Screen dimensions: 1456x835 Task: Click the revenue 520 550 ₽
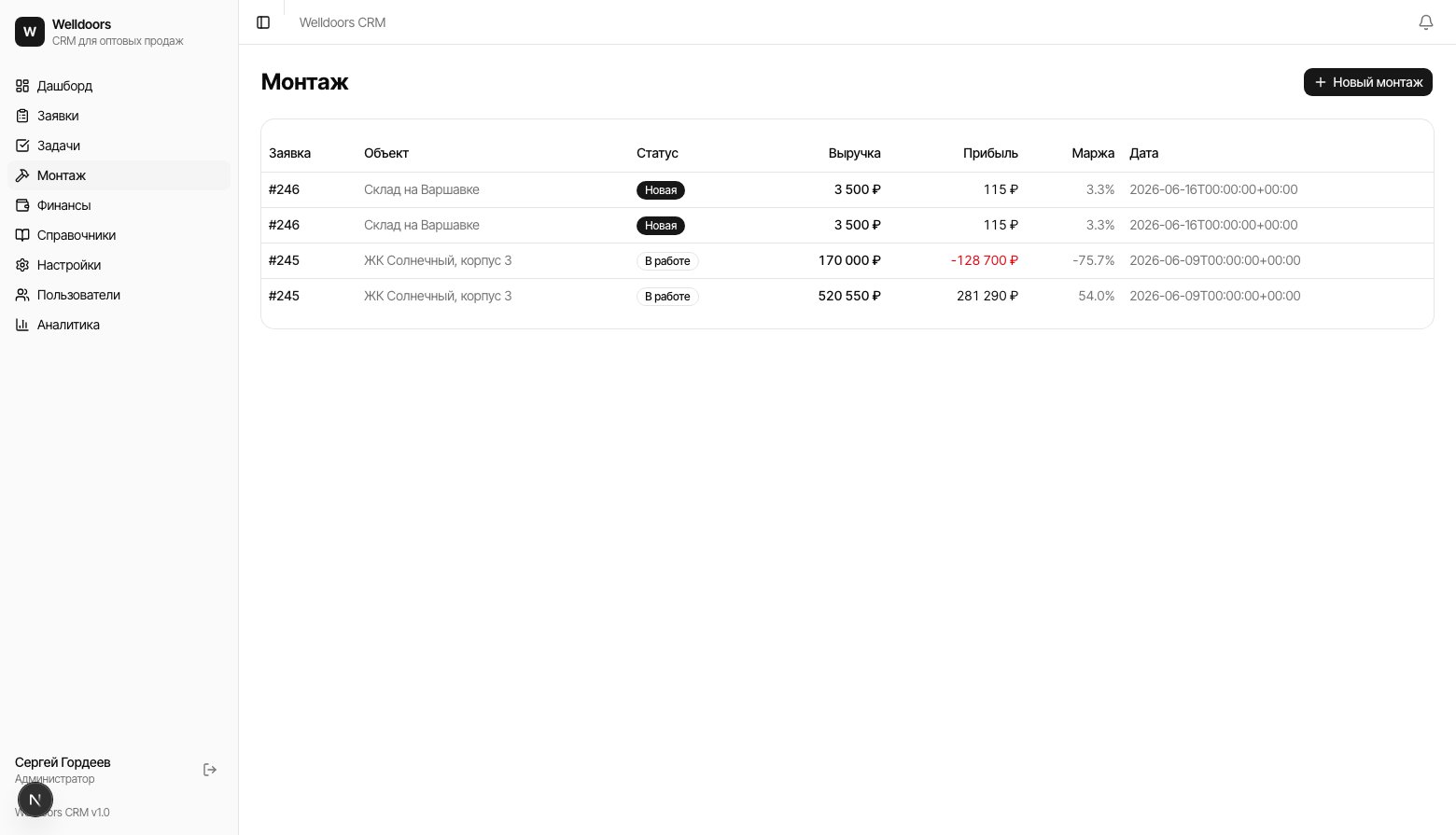[x=849, y=296]
